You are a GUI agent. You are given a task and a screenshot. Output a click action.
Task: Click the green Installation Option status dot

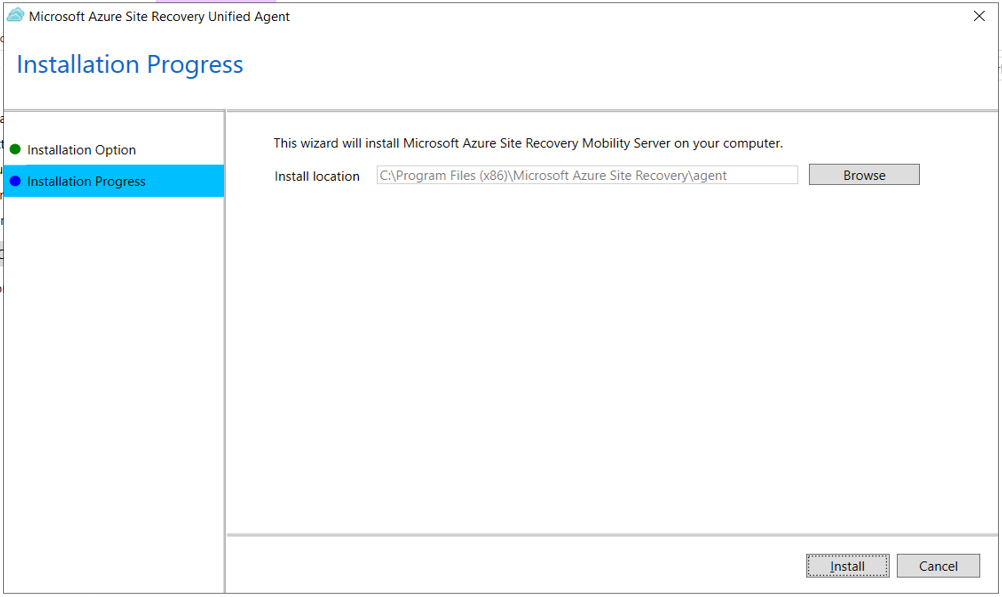[x=15, y=150]
